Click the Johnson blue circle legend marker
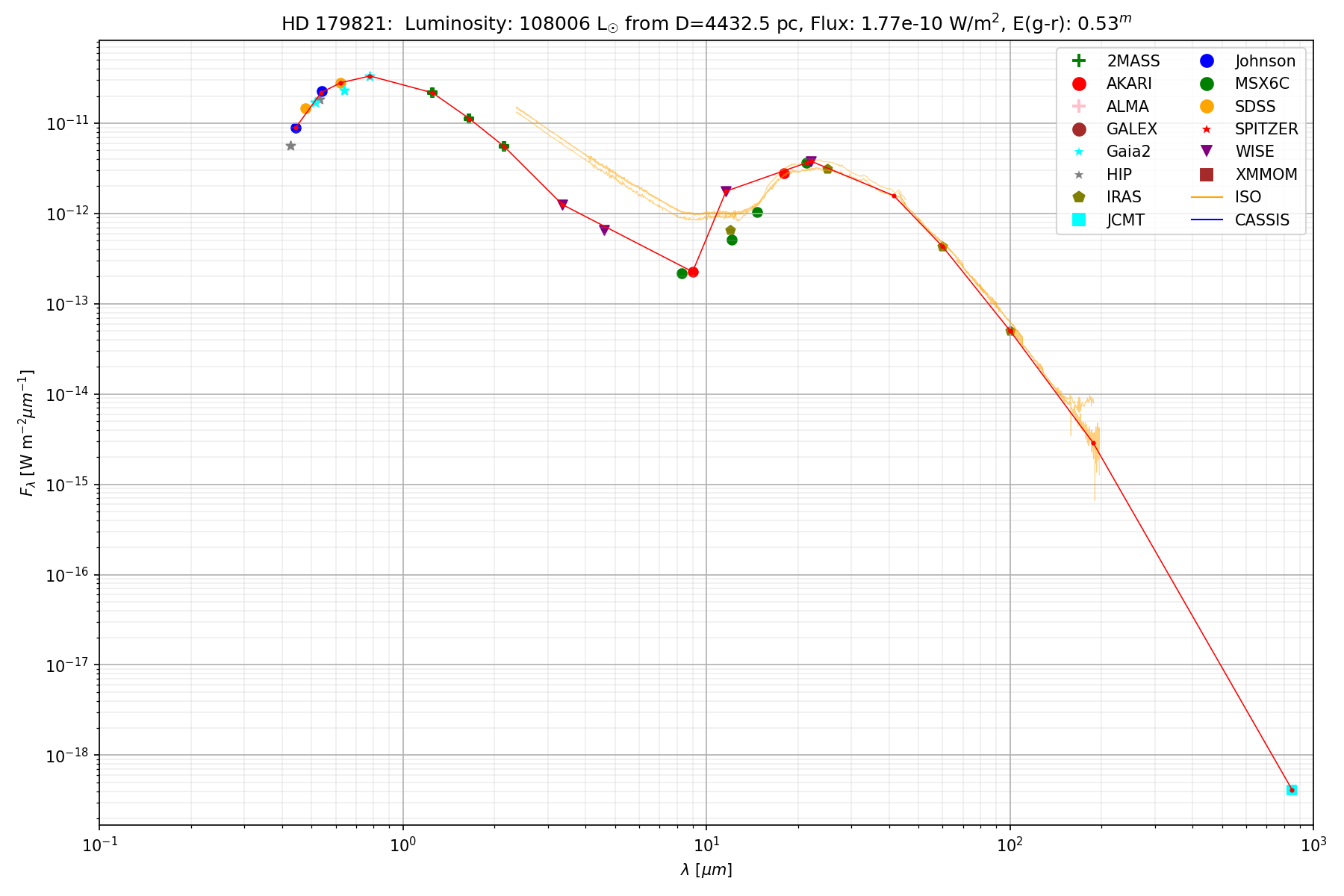1344x896 pixels. pyautogui.click(x=1207, y=61)
